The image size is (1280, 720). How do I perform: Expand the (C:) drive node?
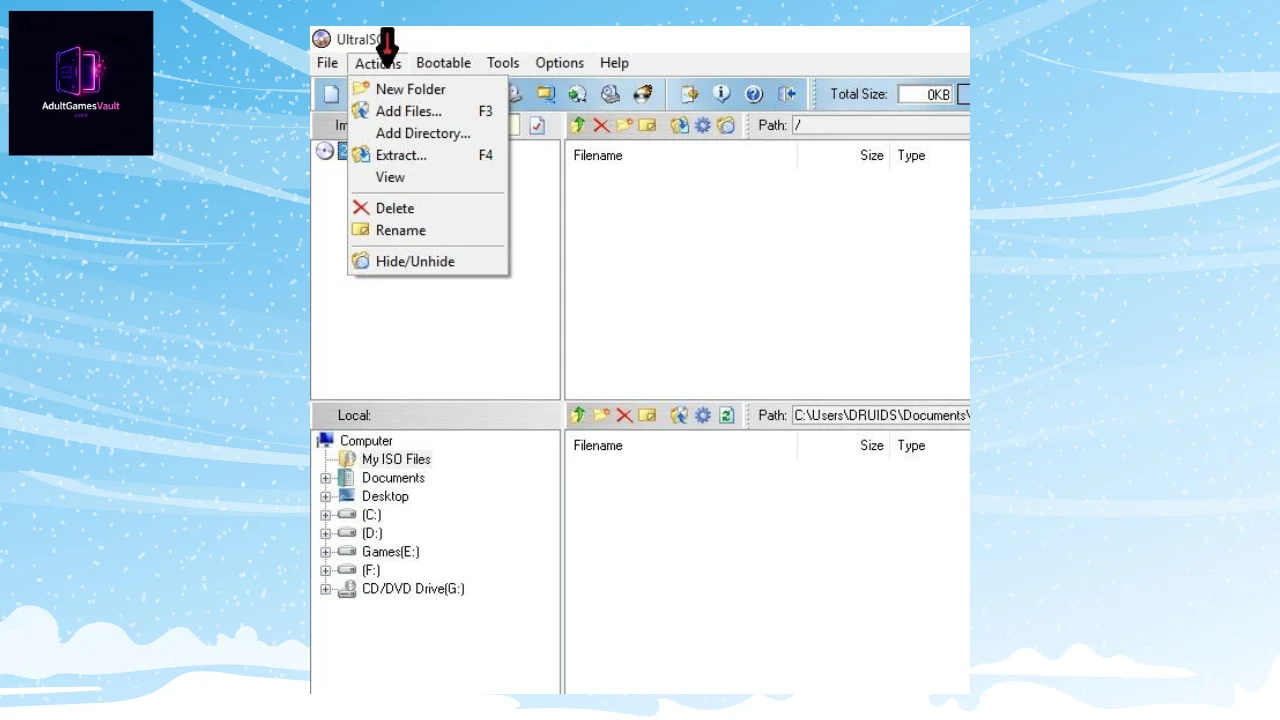point(325,515)
